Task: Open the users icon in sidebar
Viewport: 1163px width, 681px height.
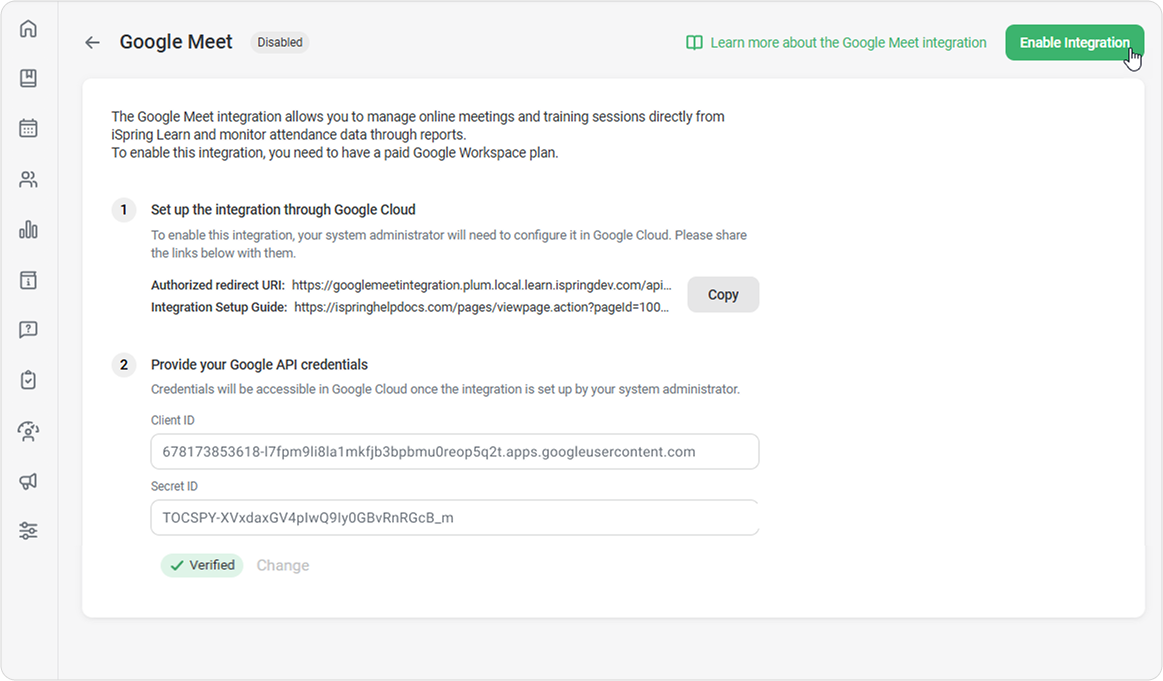Action: point(28,180)
